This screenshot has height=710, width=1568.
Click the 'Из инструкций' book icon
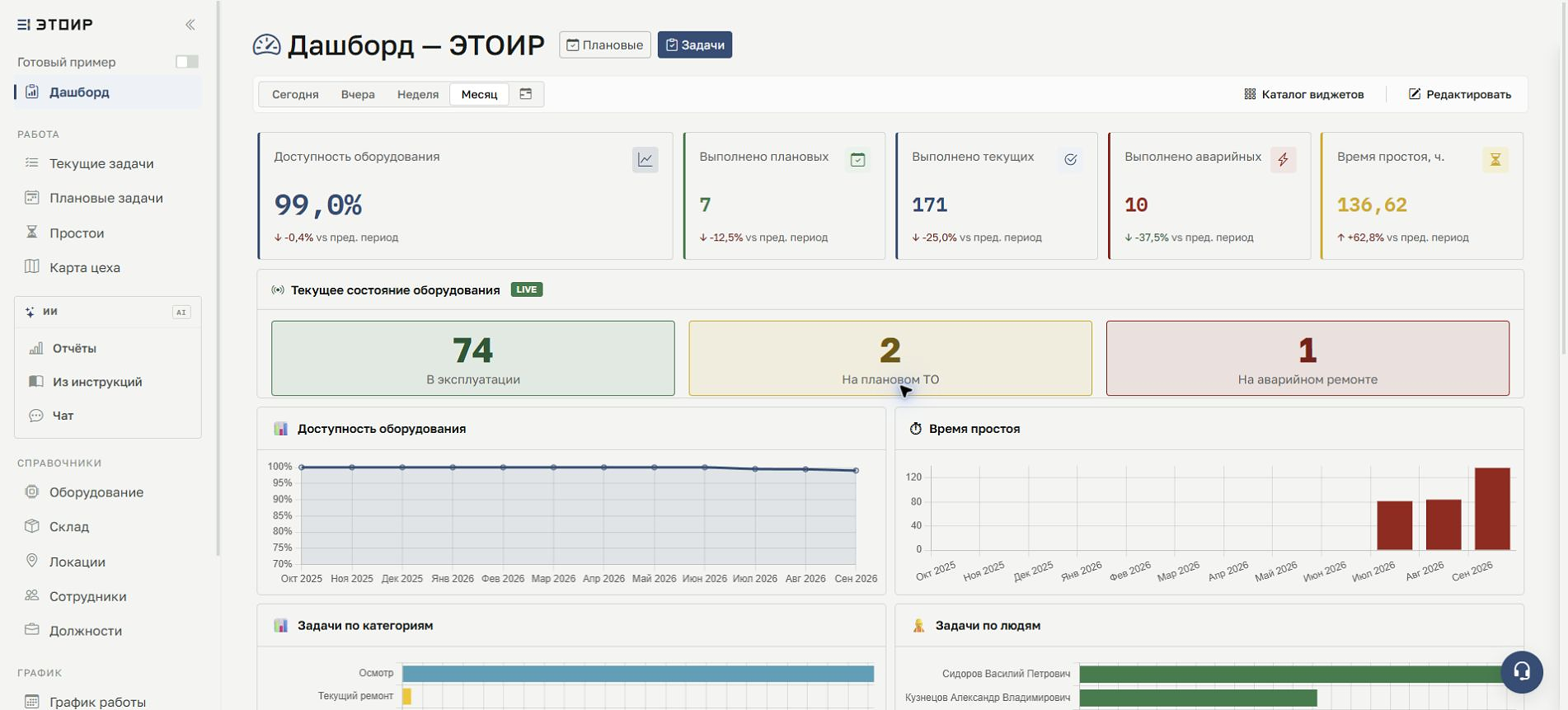36,382
